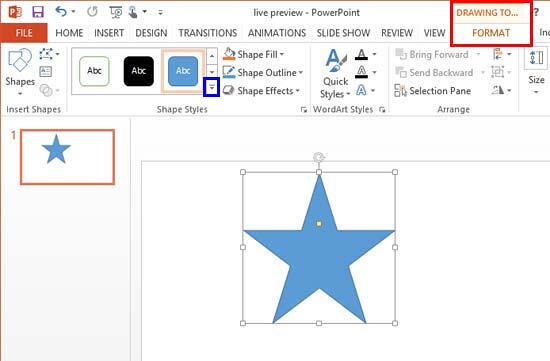This screenshot has height=361, width=550.
Task: Click the Repeat/Redo icon
Action: 92,12
